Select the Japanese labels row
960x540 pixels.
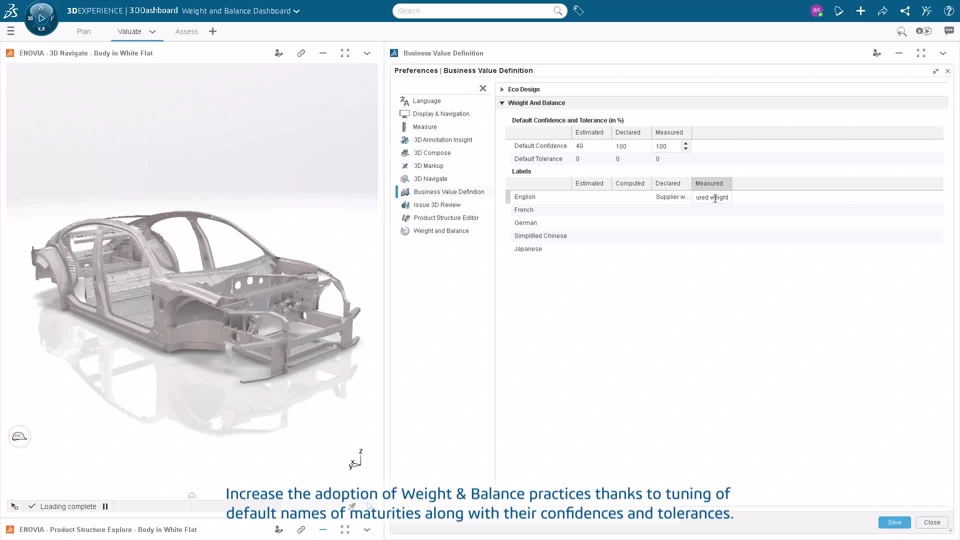pyautogui.click(x=724, y=249)
